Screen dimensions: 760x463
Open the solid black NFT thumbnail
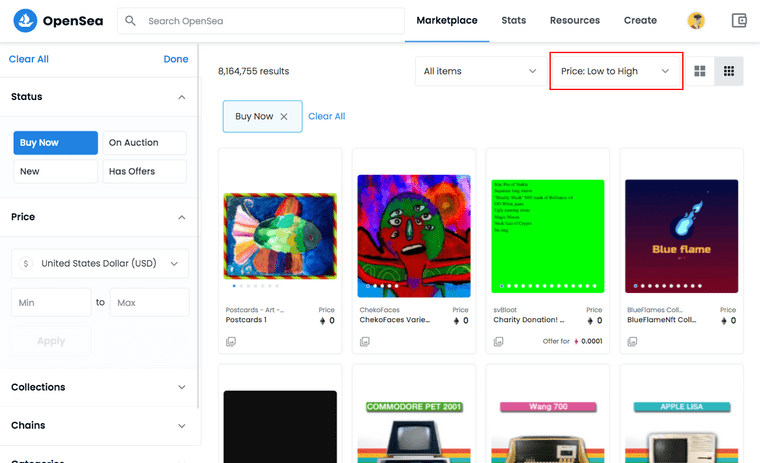click(x=280, y=427)
